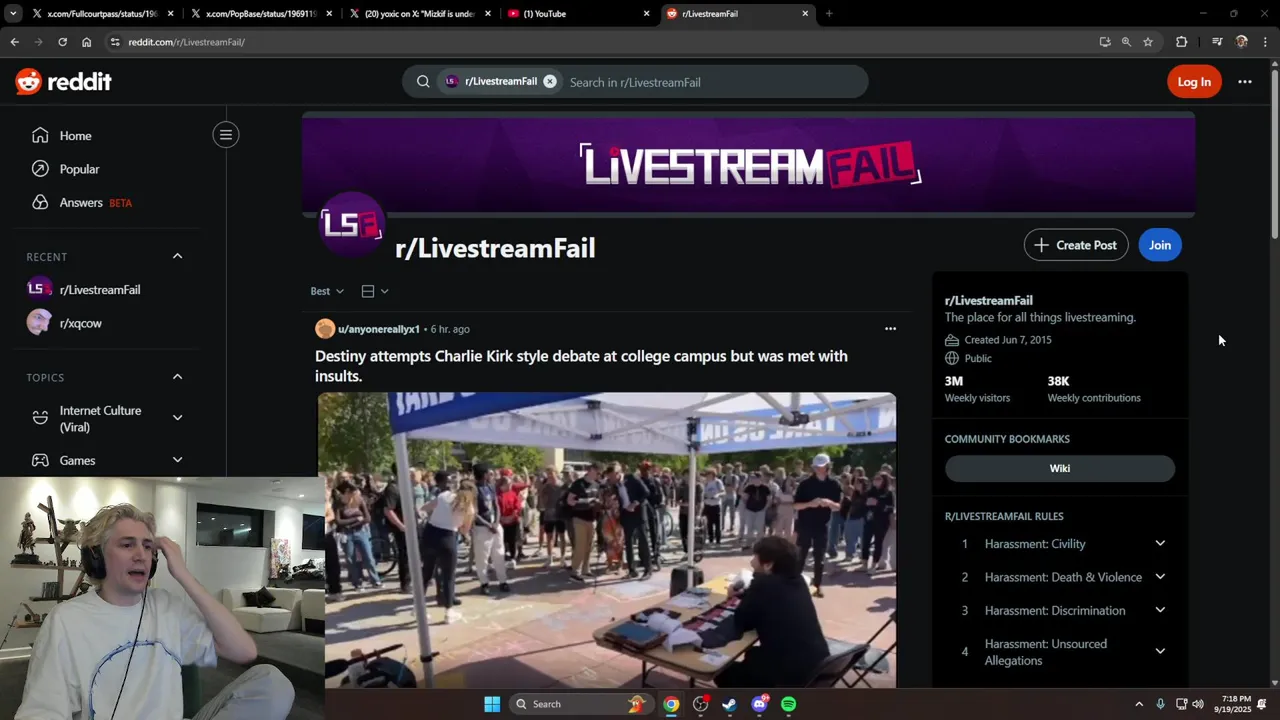Remove the r/LivestreamFail search filter chip

click(550, 81)
